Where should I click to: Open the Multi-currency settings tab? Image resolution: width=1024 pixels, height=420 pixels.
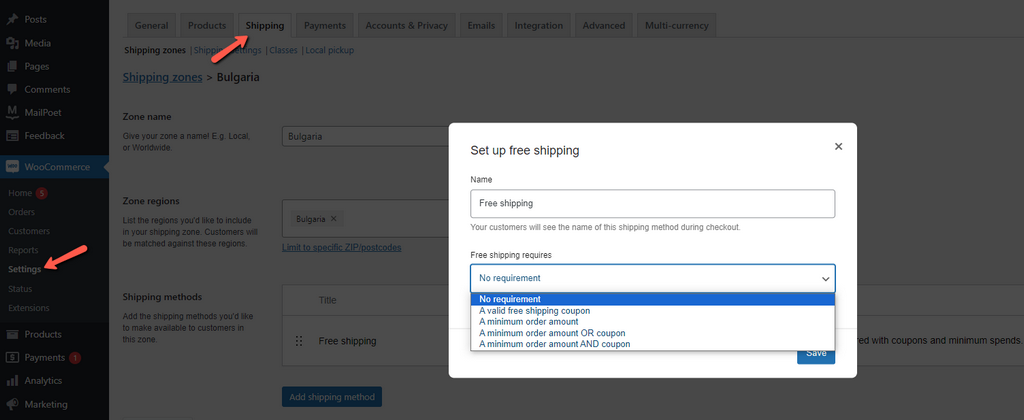[x=676, y=25]
